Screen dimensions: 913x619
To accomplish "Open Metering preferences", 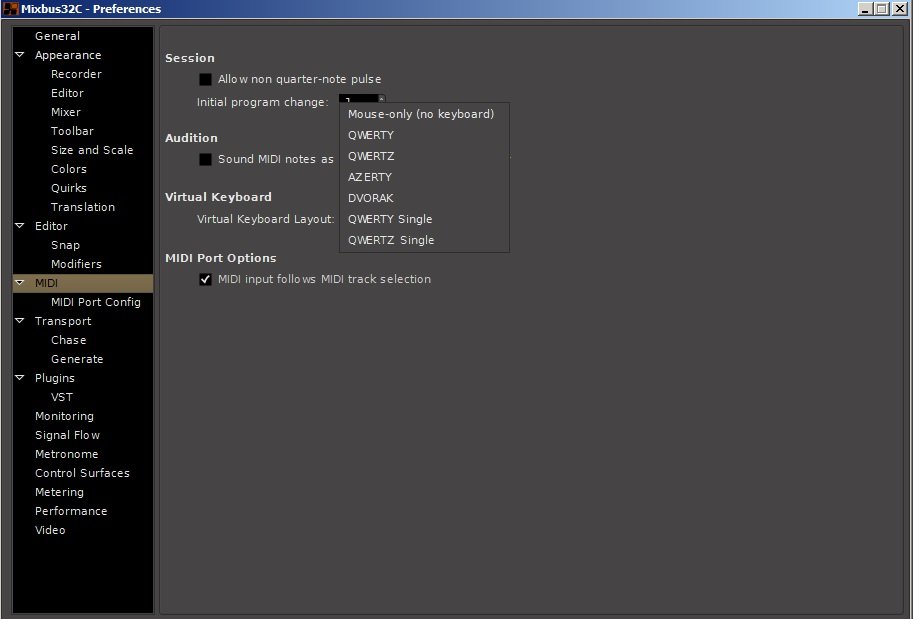I will 59,492.
